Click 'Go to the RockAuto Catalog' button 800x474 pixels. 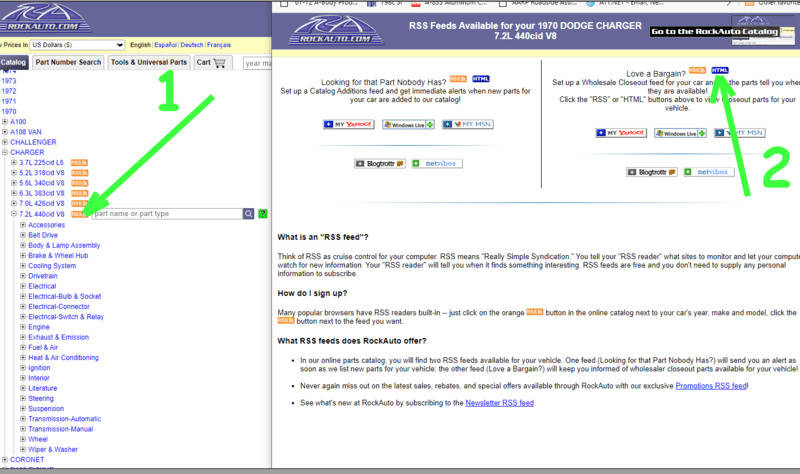pyautogui.click(x=715, y=31)
